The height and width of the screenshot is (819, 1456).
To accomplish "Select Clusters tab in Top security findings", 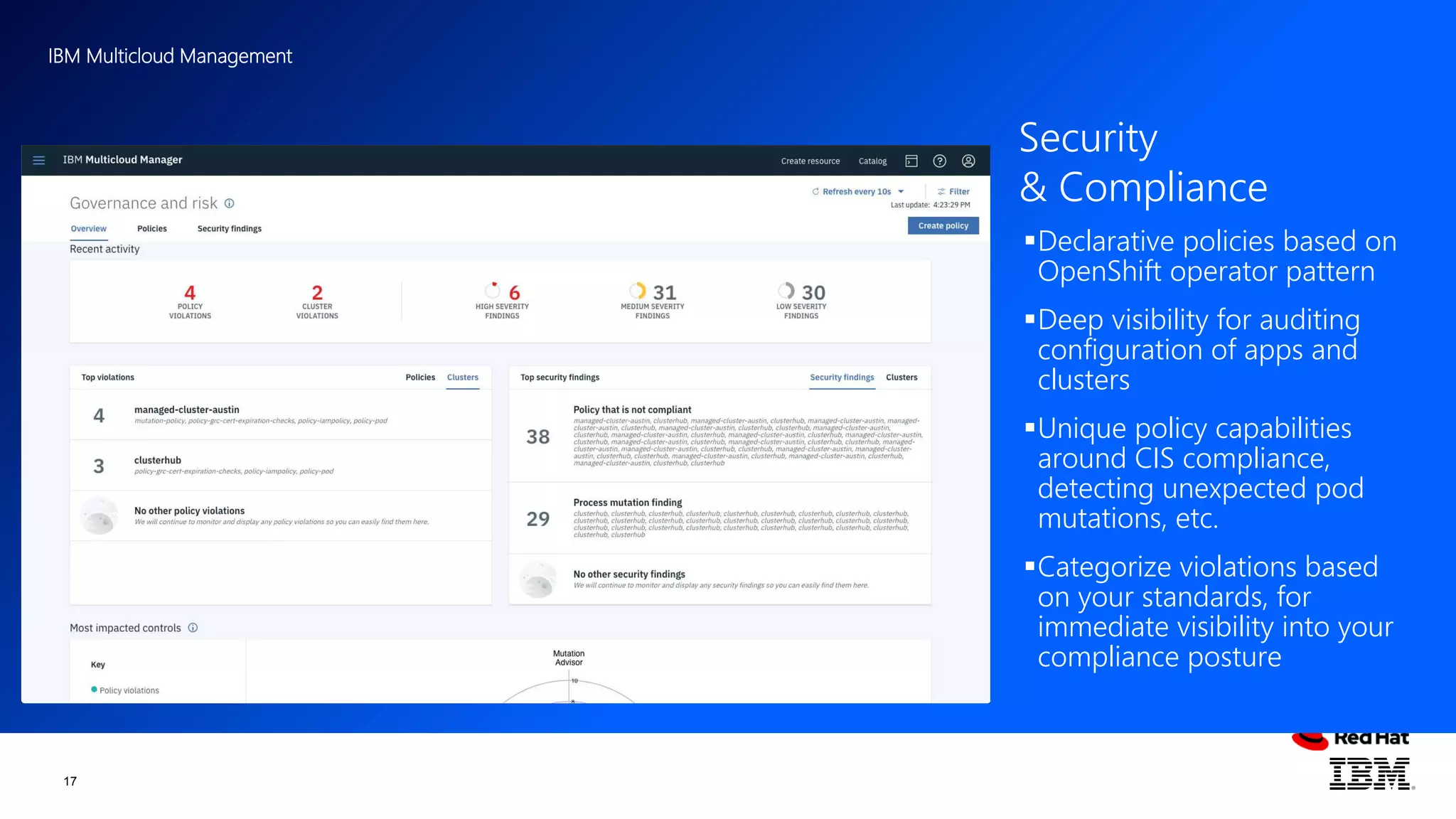I will pos(901,378).
